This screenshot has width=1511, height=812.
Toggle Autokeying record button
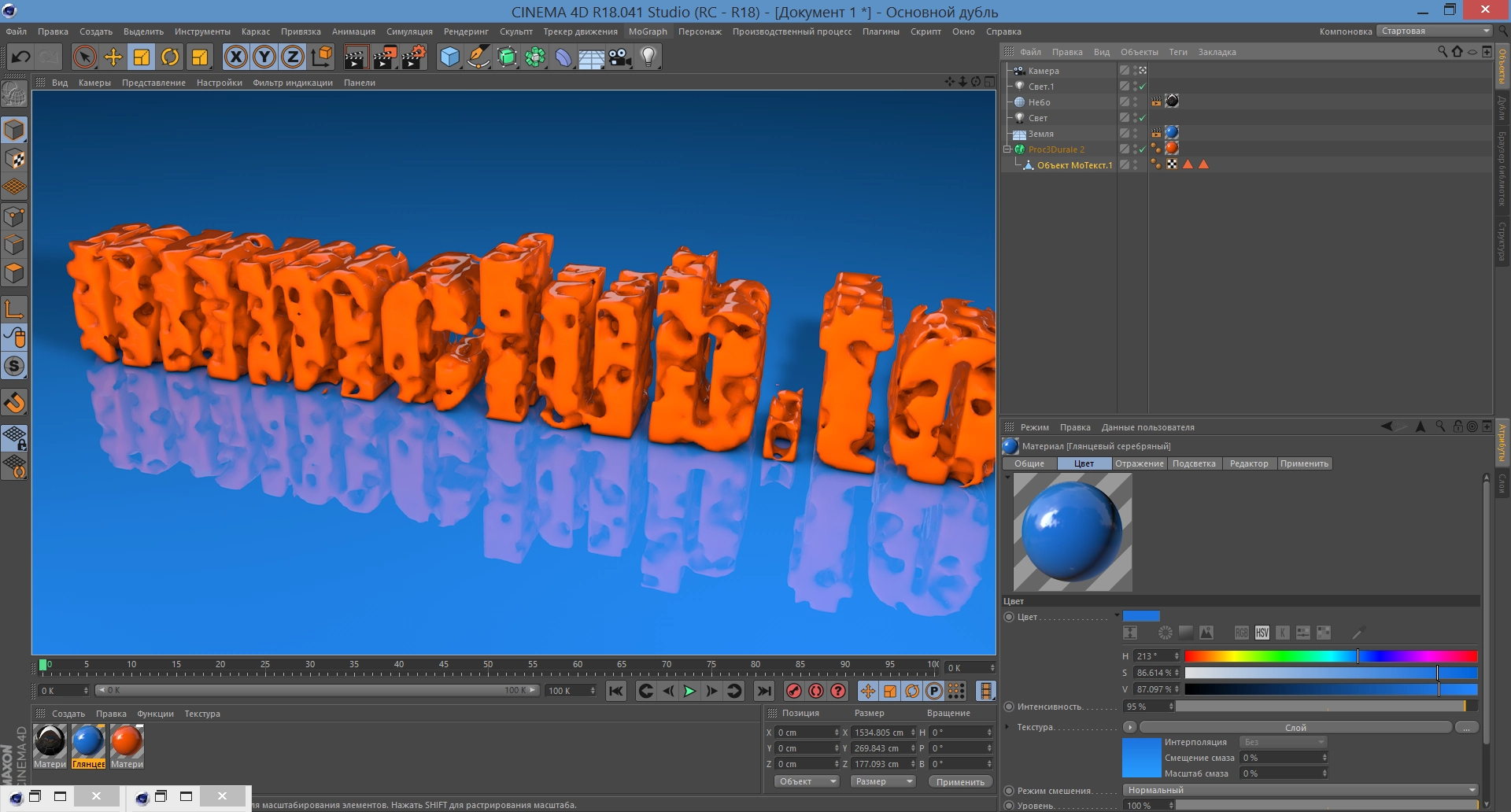point(816,691)
